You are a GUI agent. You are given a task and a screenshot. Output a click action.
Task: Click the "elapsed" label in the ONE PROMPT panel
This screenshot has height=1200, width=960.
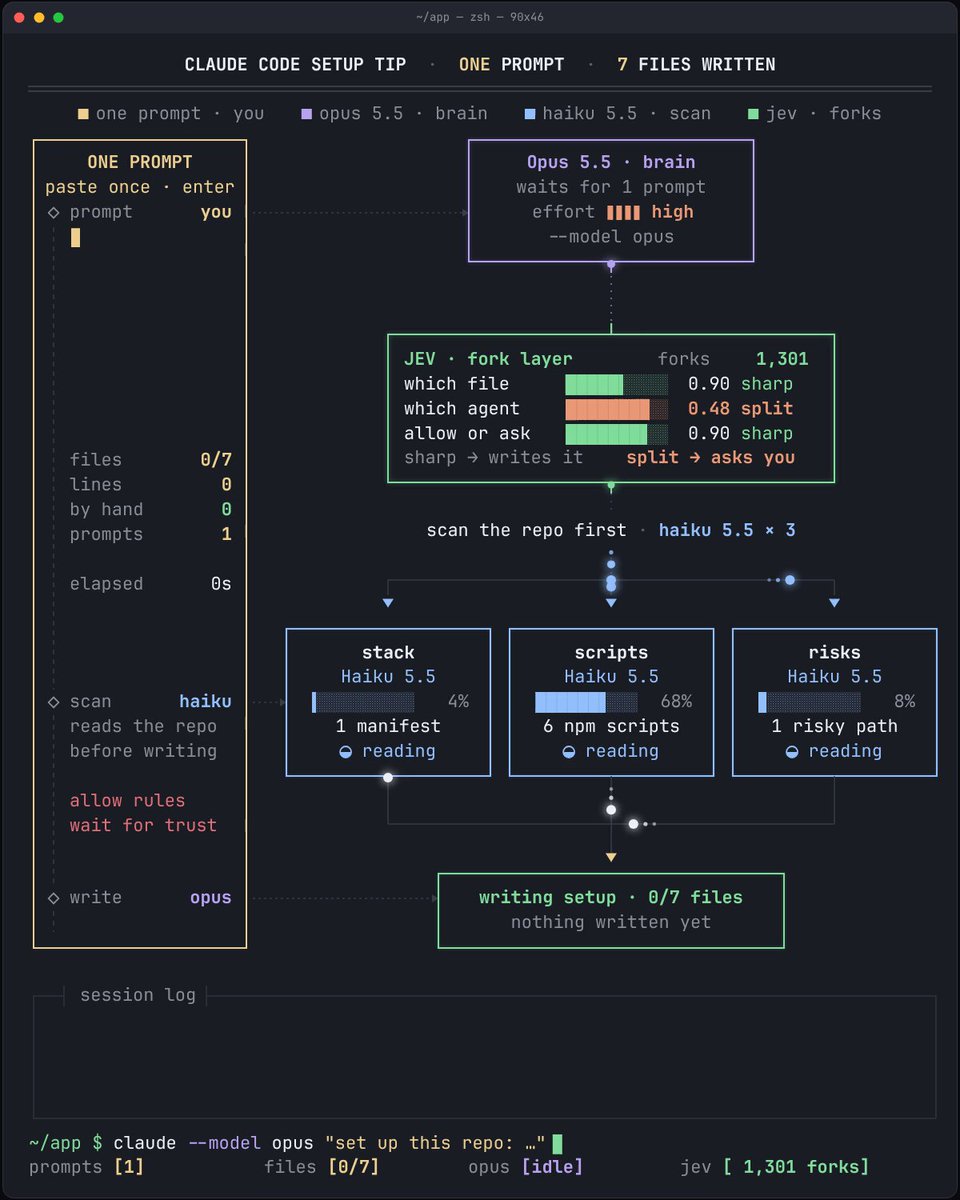(x=106, y=584)
